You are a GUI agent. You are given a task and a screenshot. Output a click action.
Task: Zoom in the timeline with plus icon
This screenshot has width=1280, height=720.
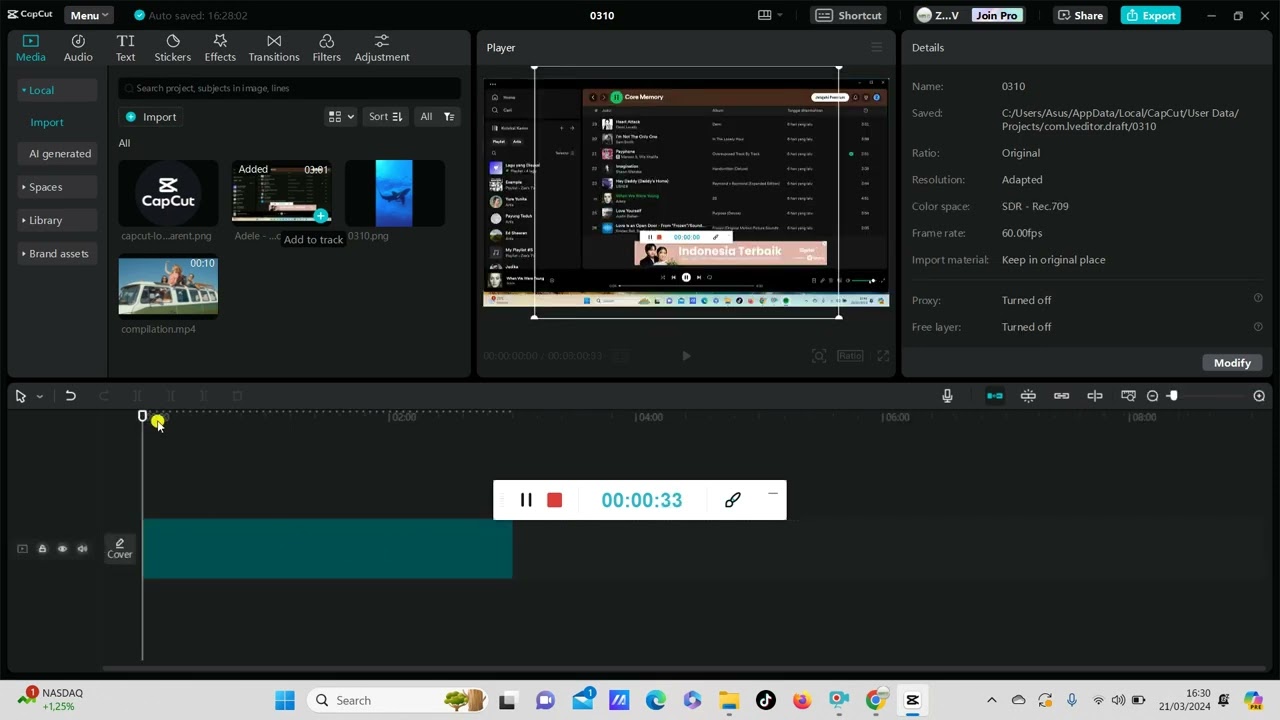tap(1259, 396)
